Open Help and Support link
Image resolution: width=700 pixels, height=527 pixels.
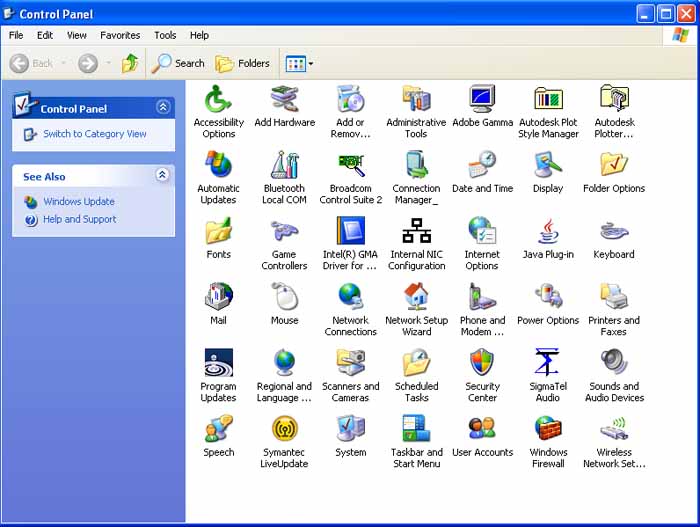79,219
